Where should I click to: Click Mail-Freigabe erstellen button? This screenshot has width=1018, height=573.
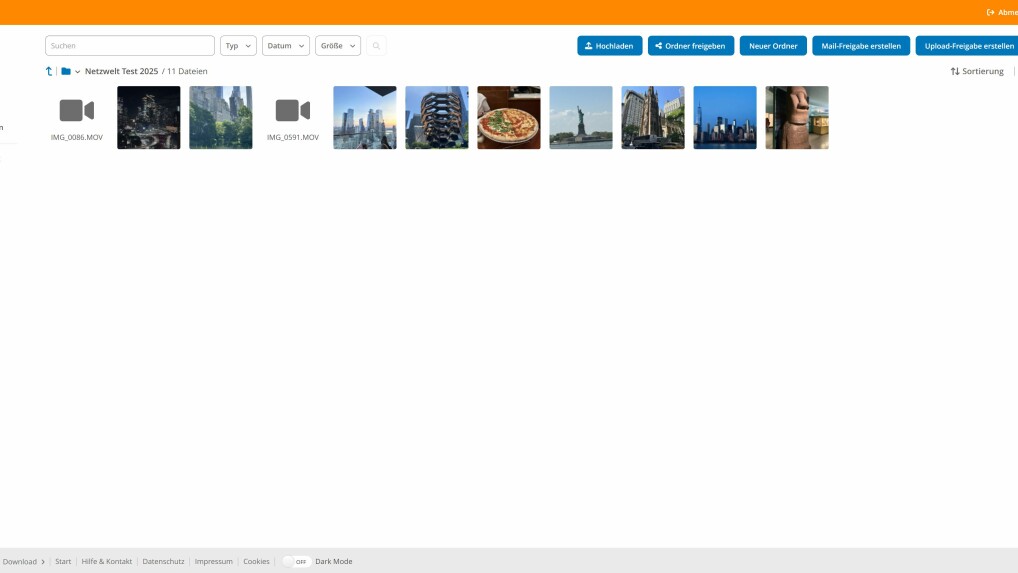(860, 46)
